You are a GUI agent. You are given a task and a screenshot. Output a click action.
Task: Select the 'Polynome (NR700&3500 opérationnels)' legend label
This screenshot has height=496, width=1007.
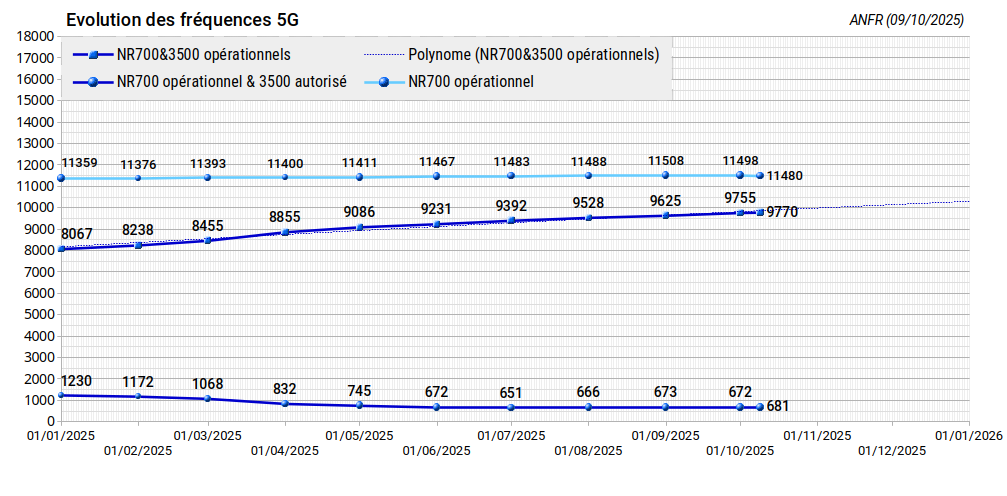coord(533,54)
